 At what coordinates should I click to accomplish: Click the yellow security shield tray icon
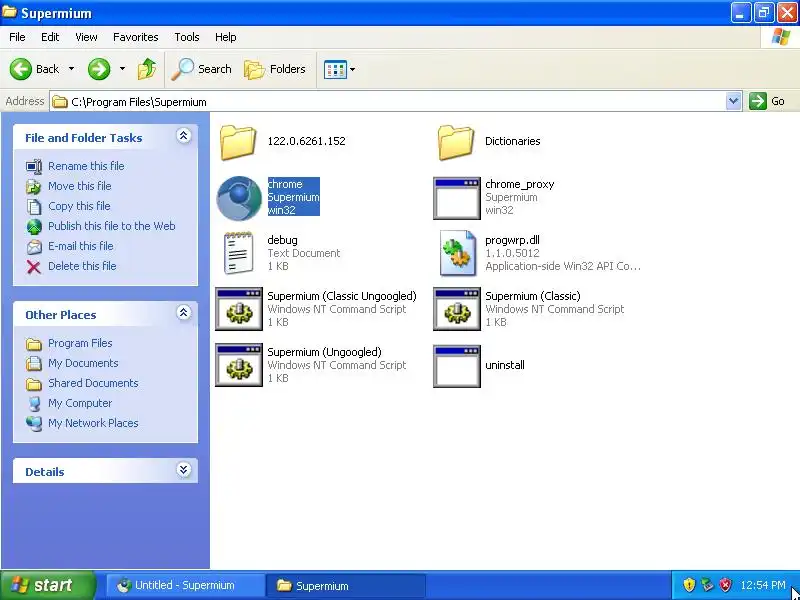tap(689, 585)
